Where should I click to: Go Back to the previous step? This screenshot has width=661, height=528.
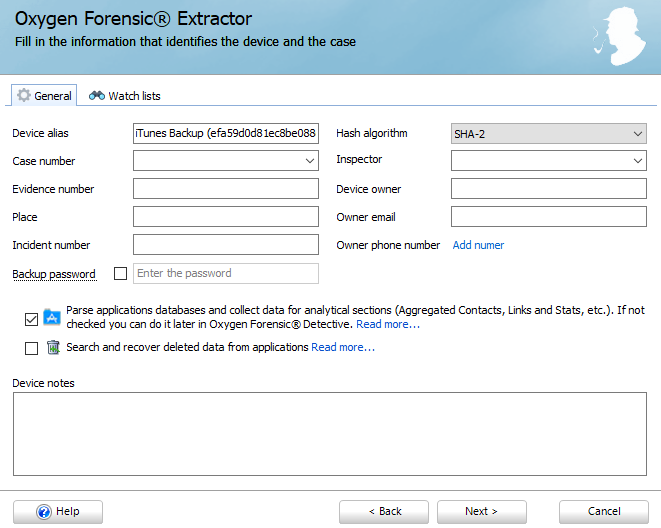pyautogui.click(x=384, y=512)
